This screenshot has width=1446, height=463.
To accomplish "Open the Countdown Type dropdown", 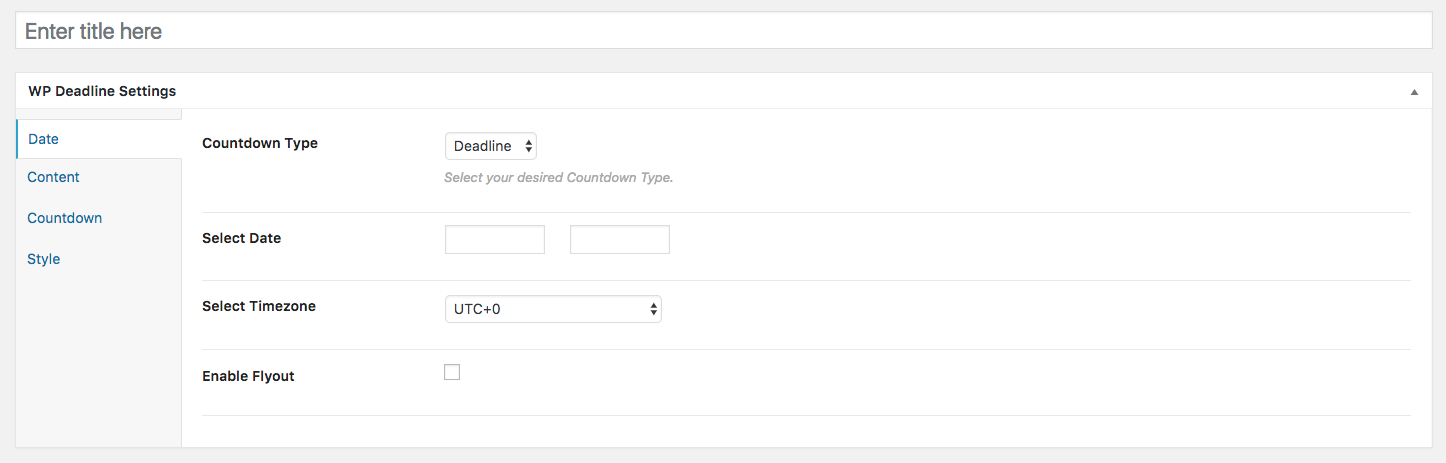I will pos(490,146).
